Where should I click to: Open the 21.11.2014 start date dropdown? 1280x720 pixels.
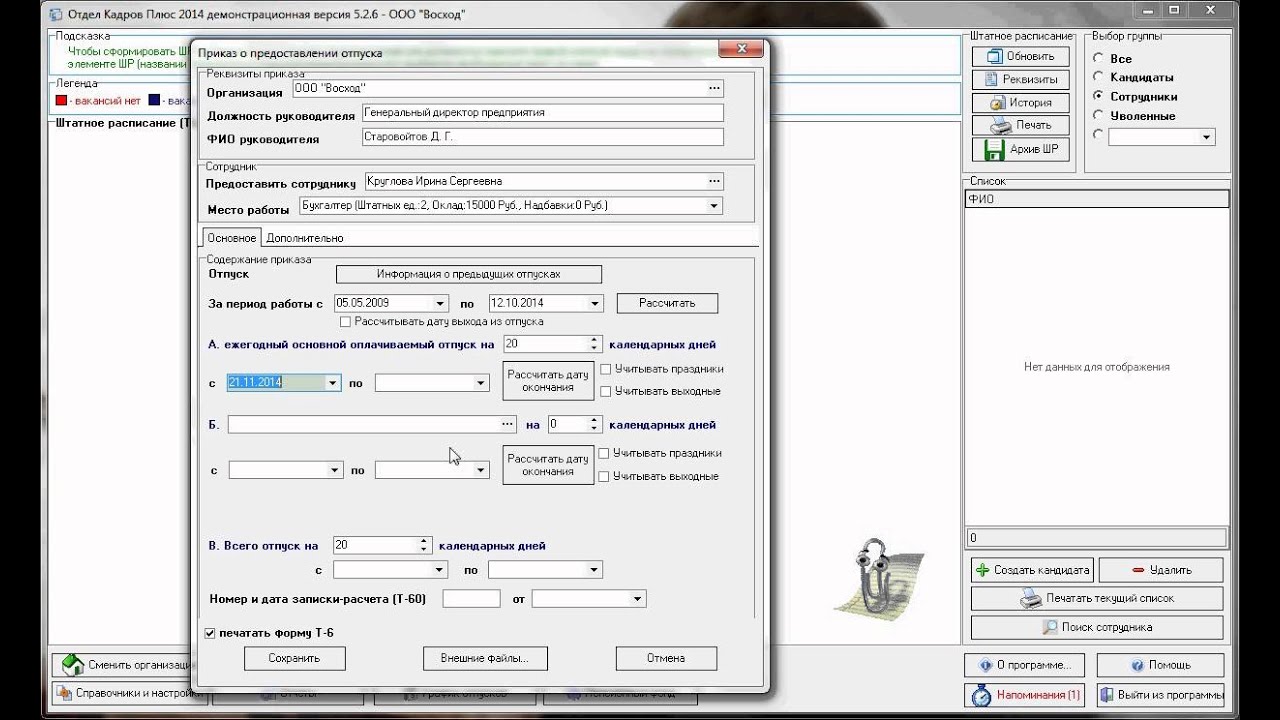pos(332,382)
